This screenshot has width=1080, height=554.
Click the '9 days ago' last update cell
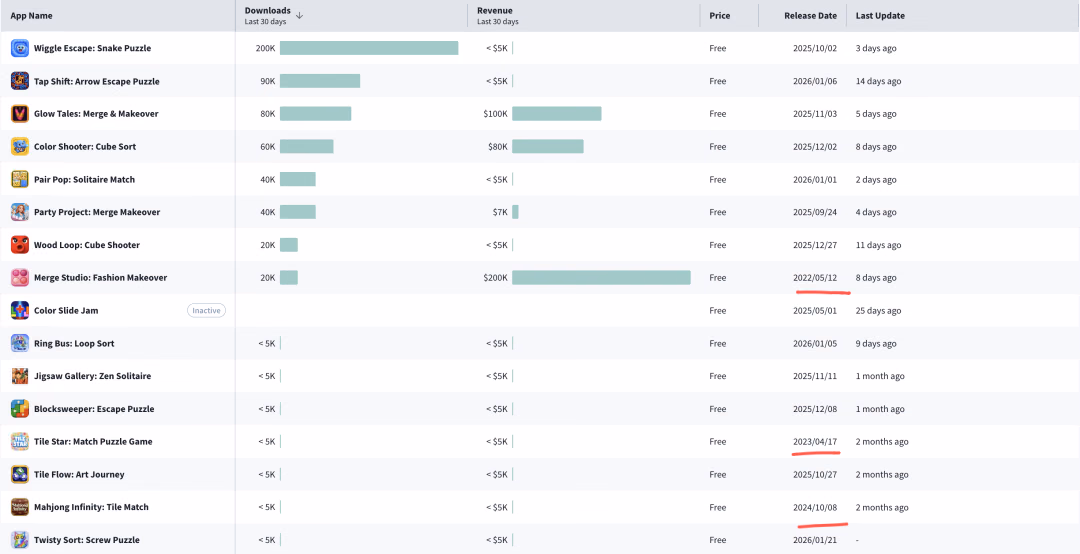tap(876, 343)
